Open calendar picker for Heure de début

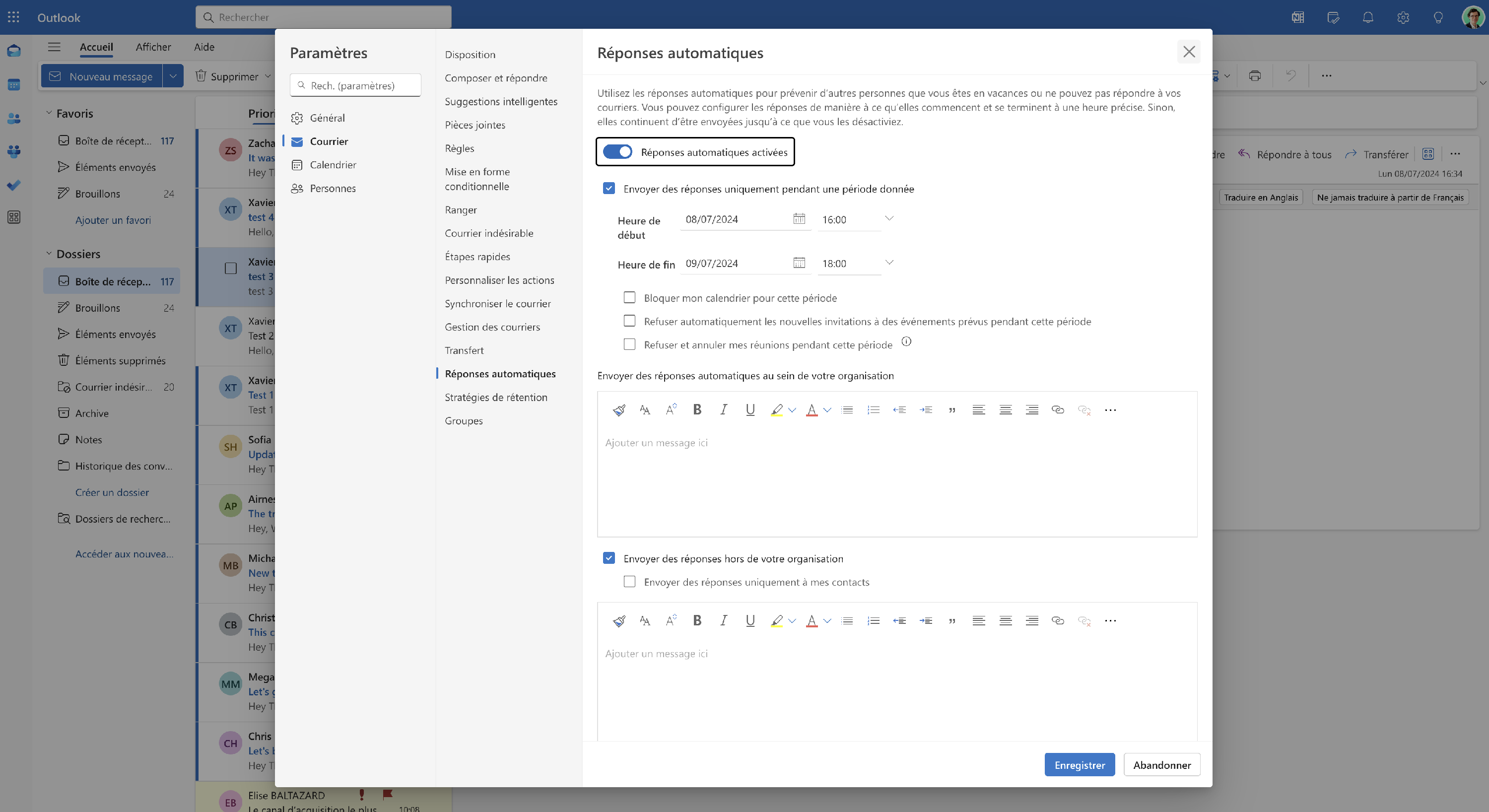pyautogui.click(x=799, y=219)
